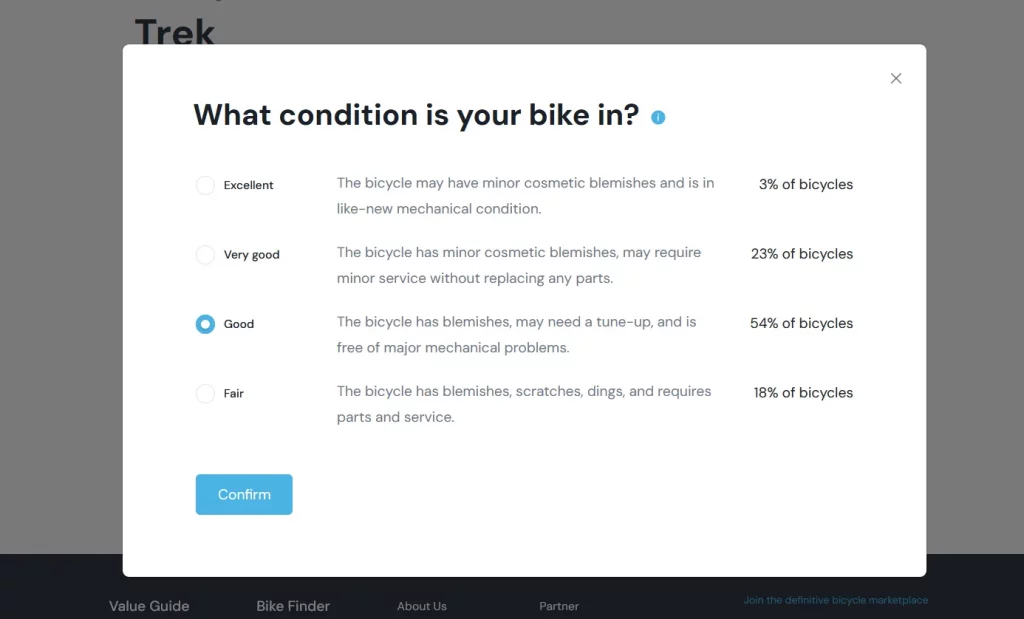1024x619 pixels.
Task: Click the info icon beside the heading
Action: click(x=658, y=117)
